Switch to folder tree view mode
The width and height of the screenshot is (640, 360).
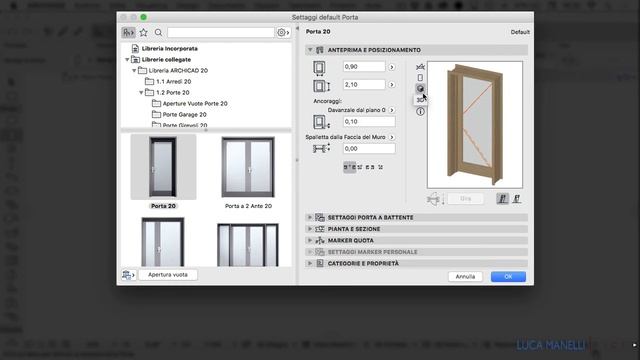pyautogui.click(x=129, y=33)
